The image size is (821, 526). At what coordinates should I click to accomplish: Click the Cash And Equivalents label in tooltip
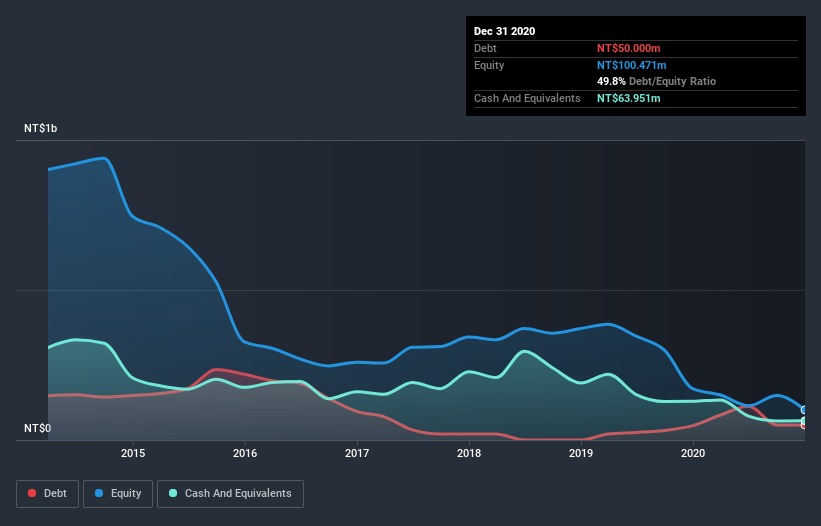527,98
